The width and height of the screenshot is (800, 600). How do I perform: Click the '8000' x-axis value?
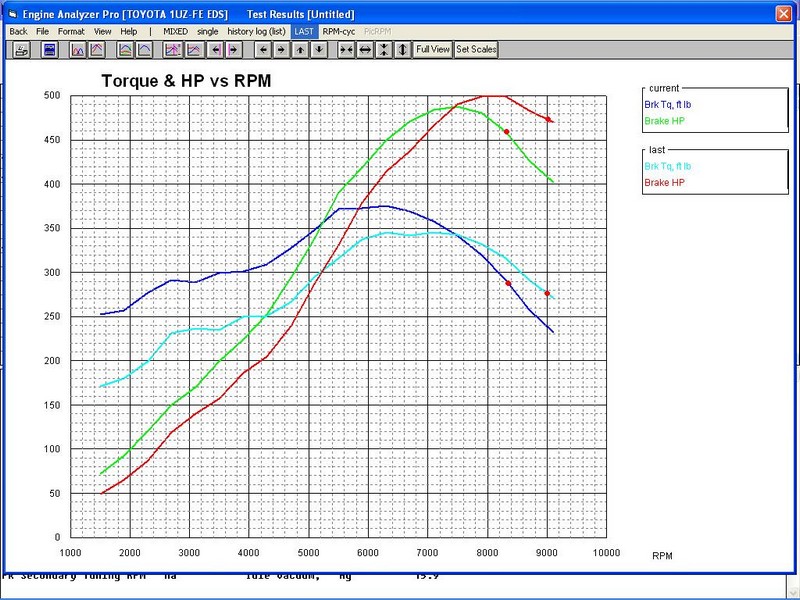pyautogui.click(x=487, y=553)
